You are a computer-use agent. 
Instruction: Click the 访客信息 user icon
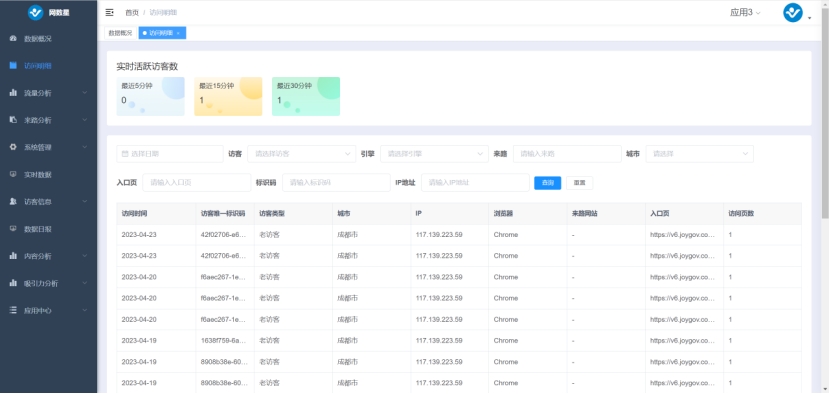click(x=13, y=201)
